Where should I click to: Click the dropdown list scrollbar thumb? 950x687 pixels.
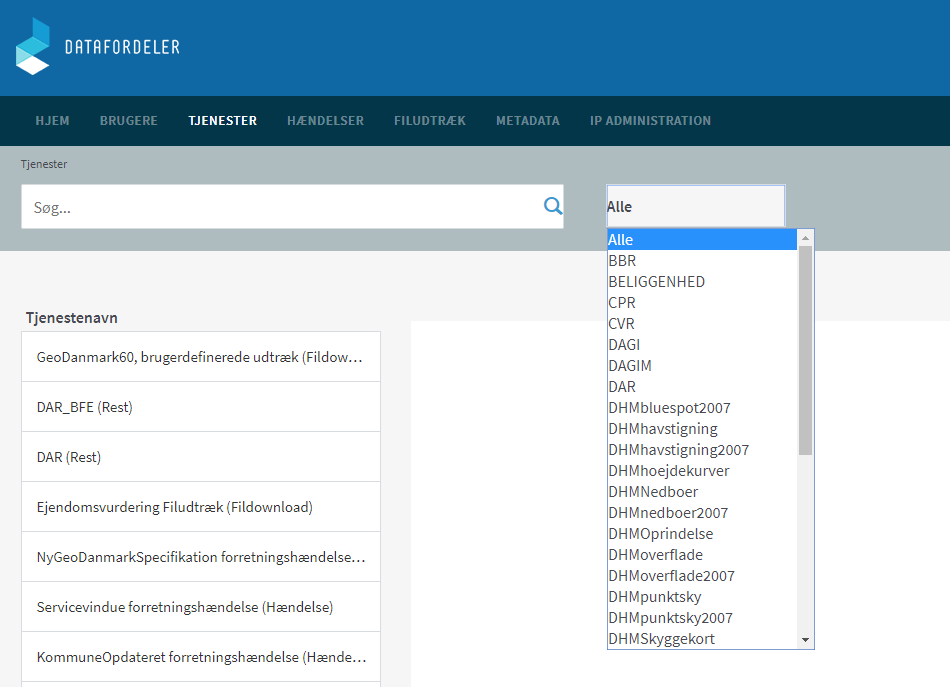(x=805, y=350)
